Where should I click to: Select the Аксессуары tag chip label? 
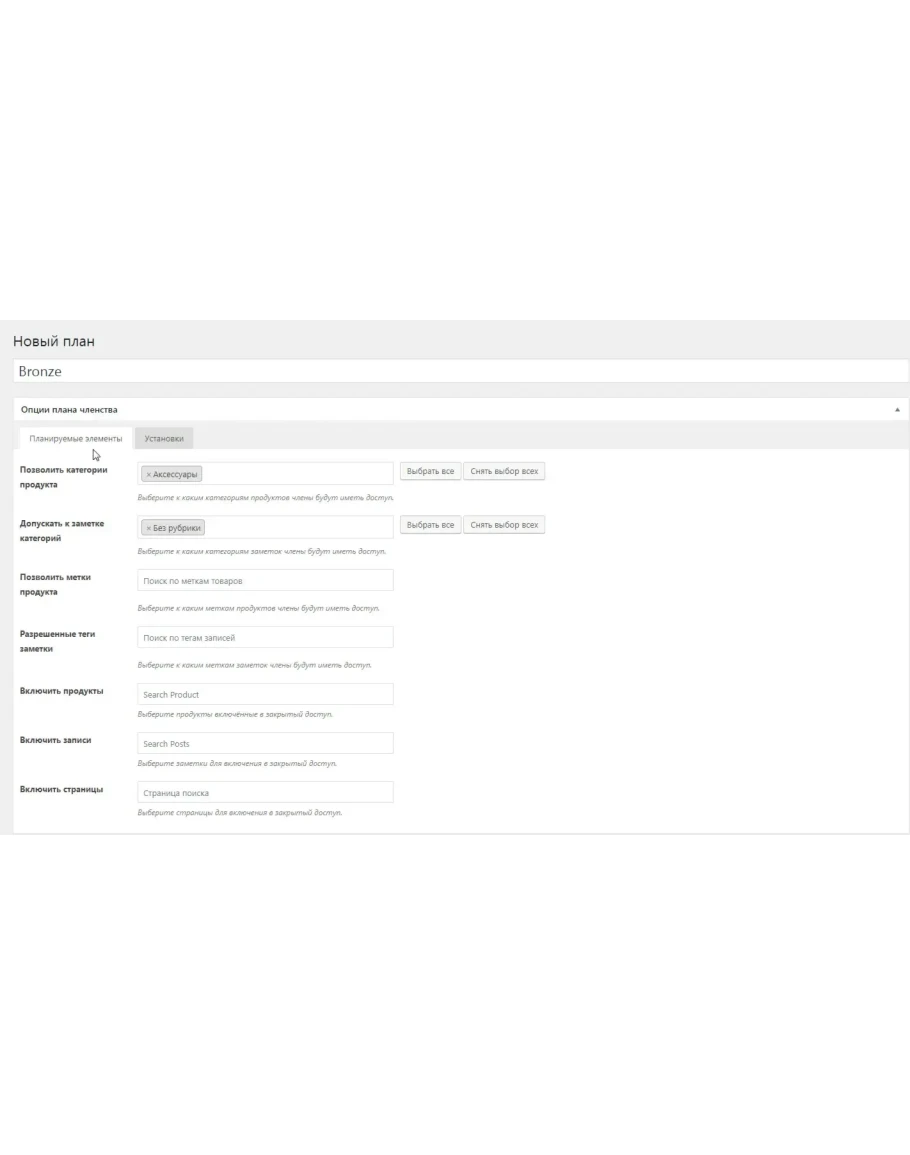[x=176, y=474]
